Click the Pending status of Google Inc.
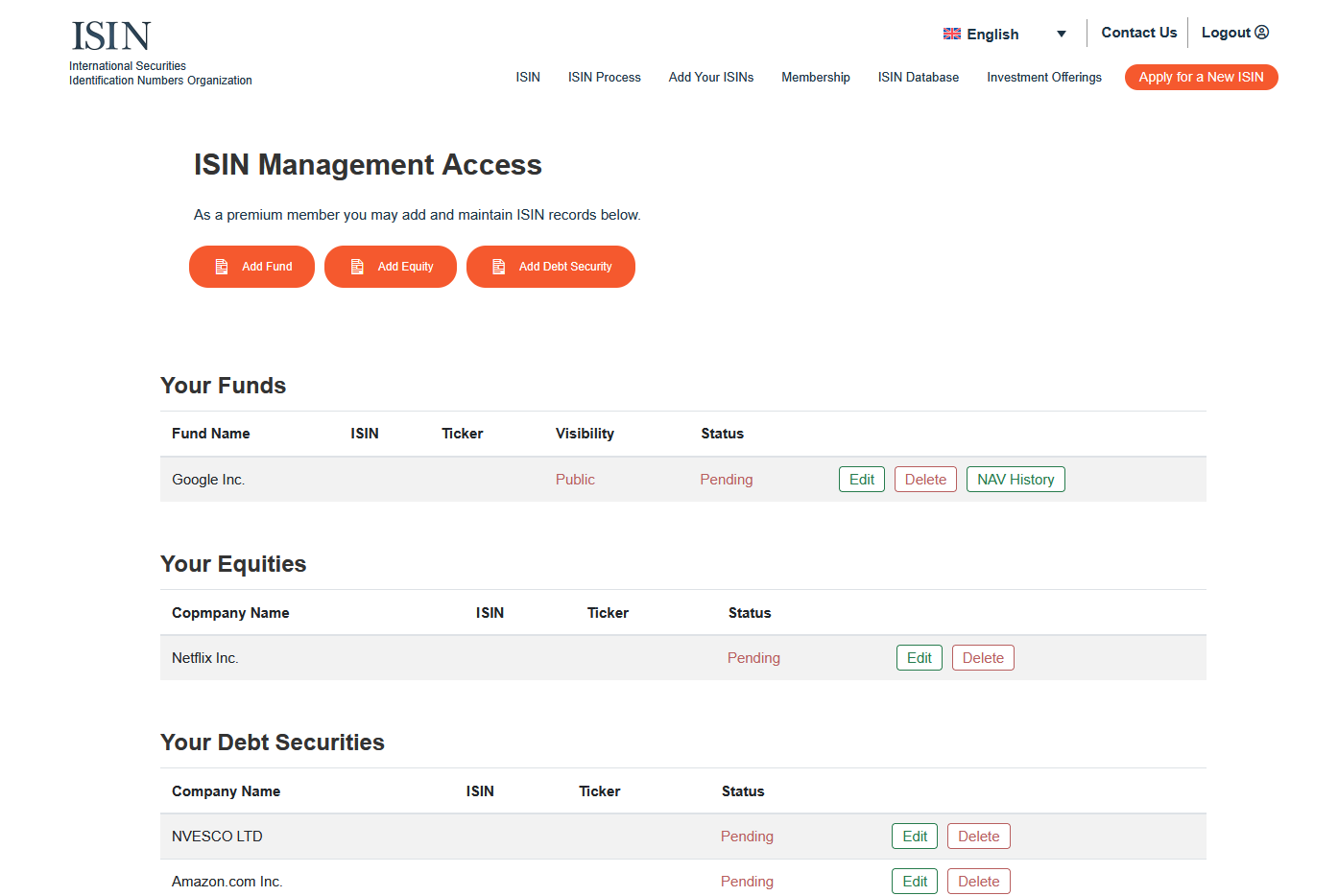This screenshot has height=896, width=1338. click(727, 480)
